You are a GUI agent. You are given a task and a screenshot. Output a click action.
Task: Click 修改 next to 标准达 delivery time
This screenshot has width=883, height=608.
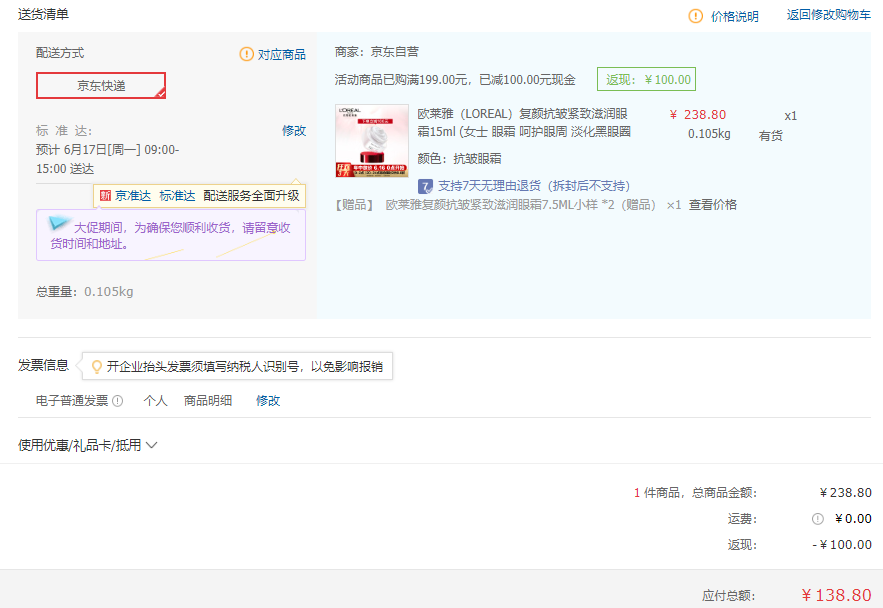pos(294,131)
